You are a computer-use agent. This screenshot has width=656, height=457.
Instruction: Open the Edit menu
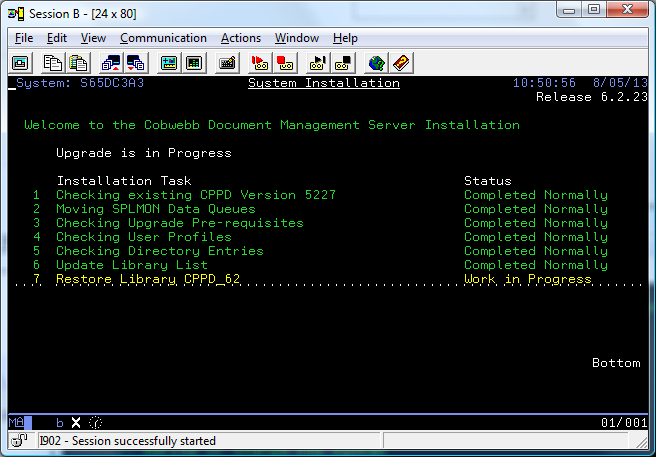coord(56,38)
